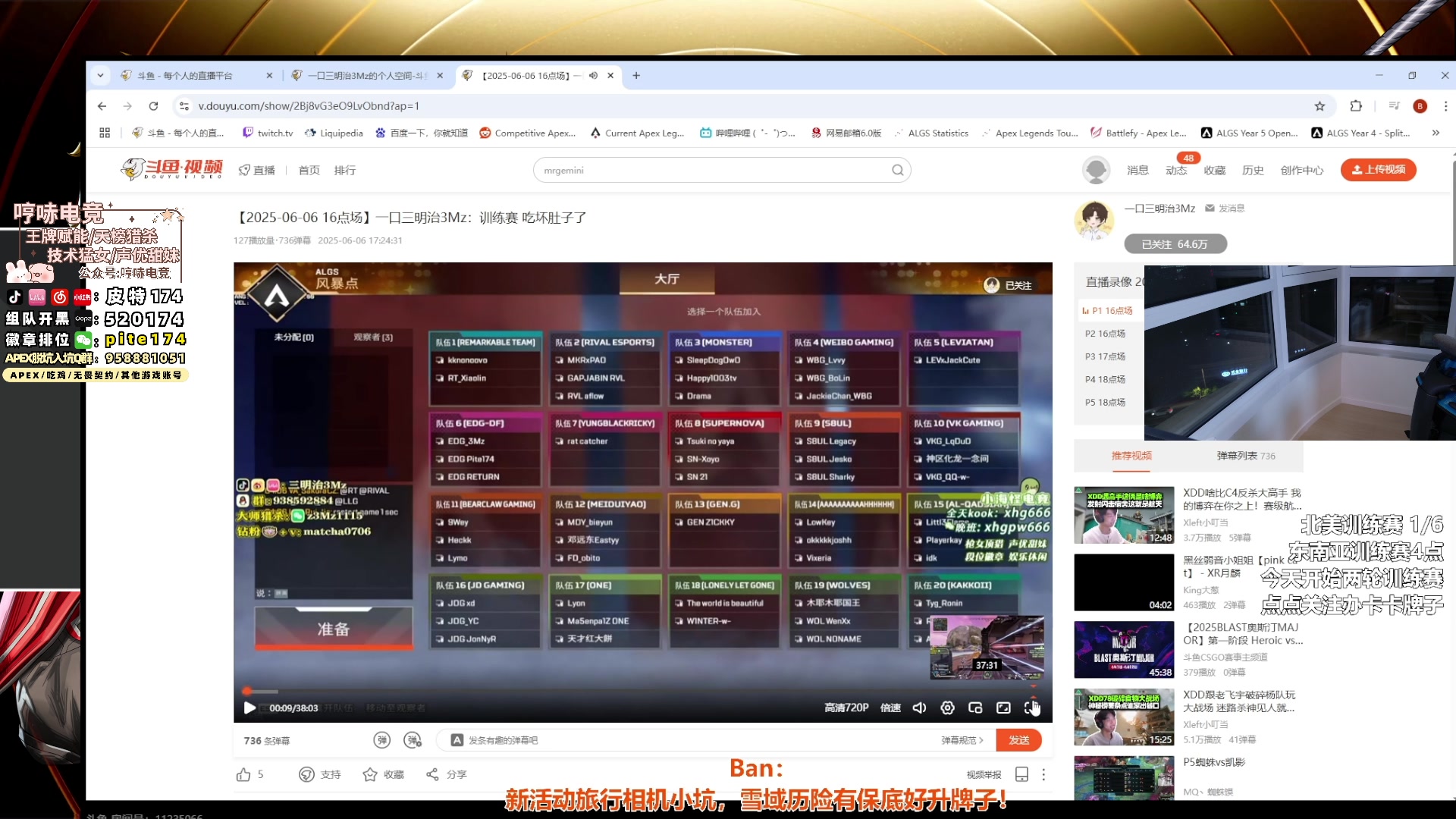Open the Liquipedia bookmark
The width and height of the screenshot is (1456, 819).
(x=334, y=133)
